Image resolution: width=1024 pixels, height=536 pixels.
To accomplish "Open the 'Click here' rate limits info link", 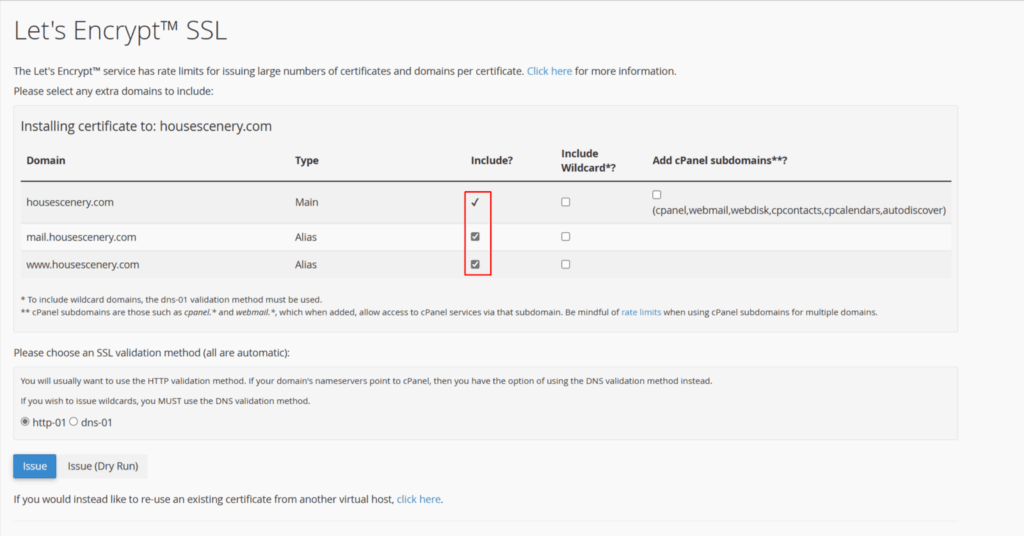I will (x=549, y=71).
